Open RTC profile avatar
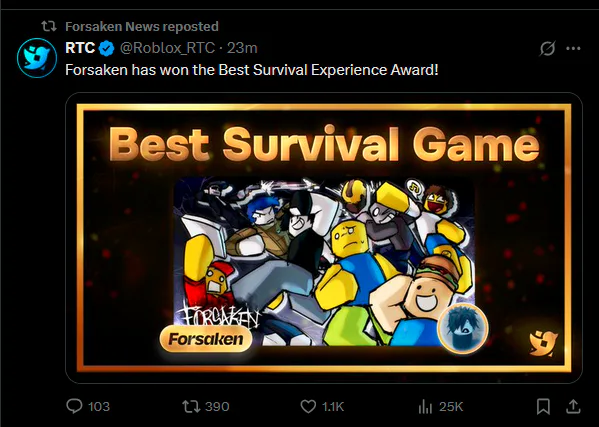Viewport: 599px width, 427px height. click(37, 58)
